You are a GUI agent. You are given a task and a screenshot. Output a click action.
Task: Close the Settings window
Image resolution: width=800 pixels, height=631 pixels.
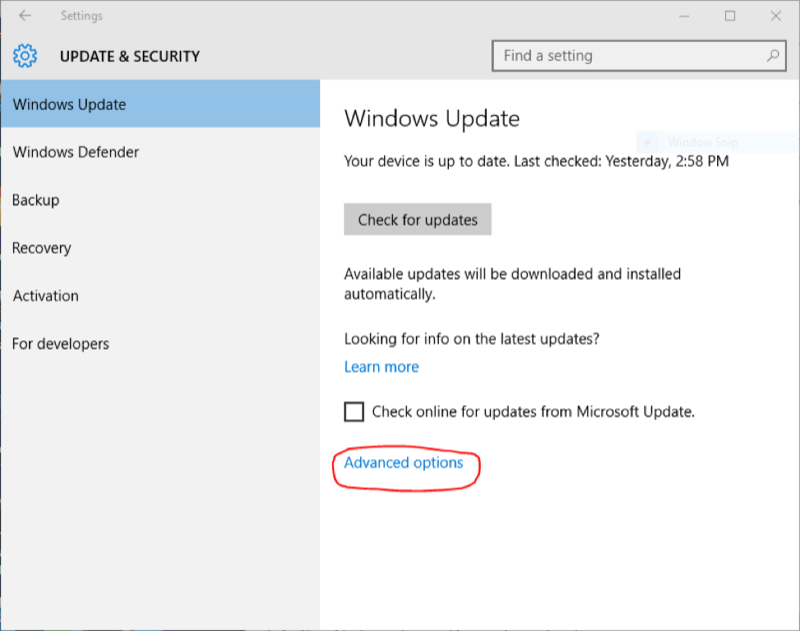[x=776, y=16]
